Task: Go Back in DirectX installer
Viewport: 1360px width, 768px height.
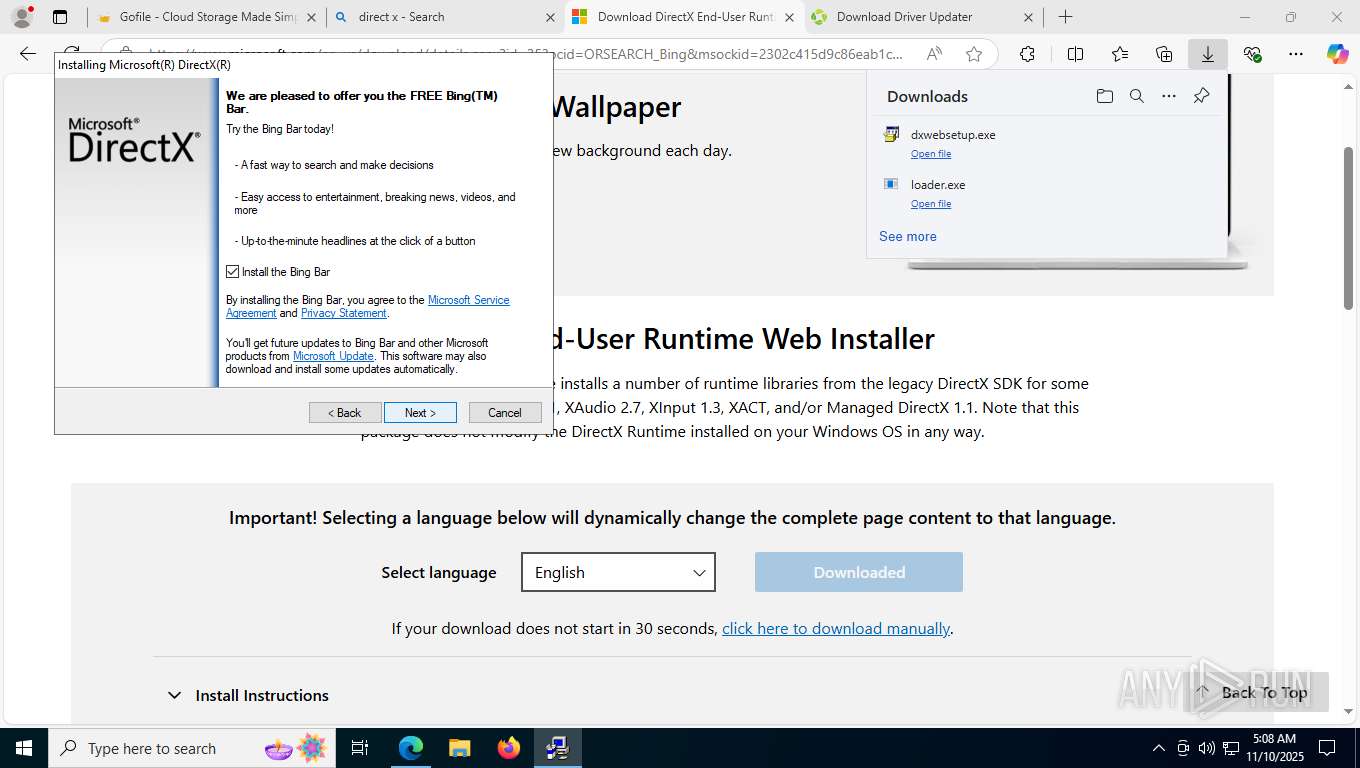Action: [x=345, y=413]
